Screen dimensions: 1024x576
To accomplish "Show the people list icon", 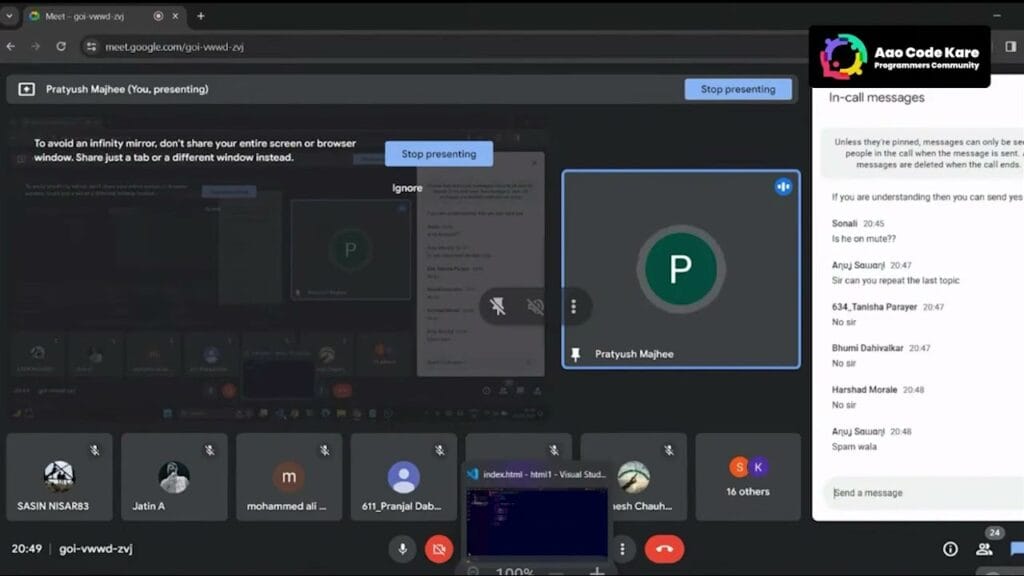I will click(984, 548).
